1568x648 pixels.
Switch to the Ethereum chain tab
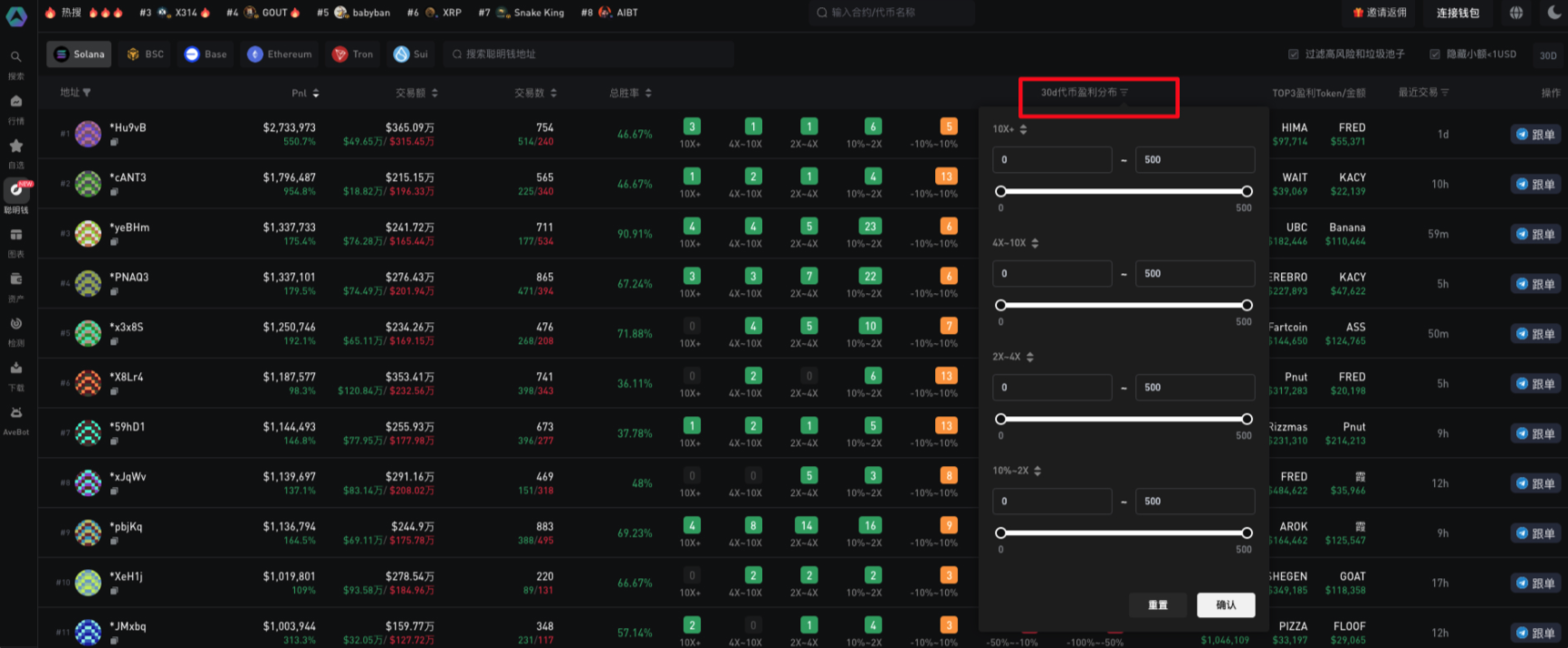pyautogui.click(x=280, y=54)
